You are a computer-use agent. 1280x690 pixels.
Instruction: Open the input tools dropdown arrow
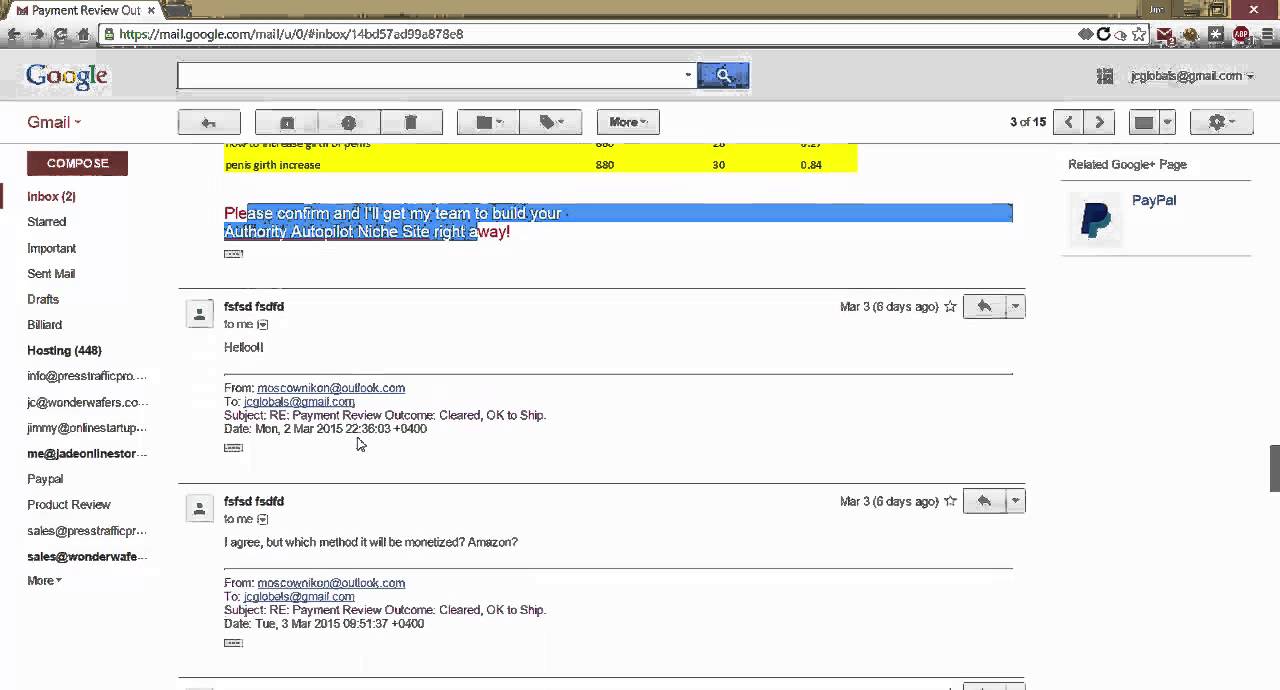pos(1167,122)
